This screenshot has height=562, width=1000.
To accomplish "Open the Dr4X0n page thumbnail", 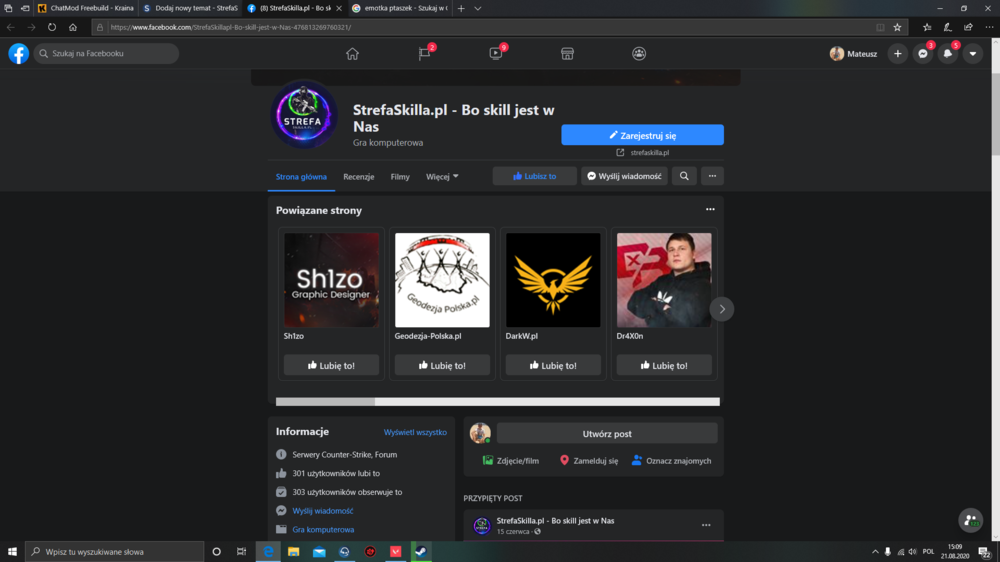I will coord(664,280).
